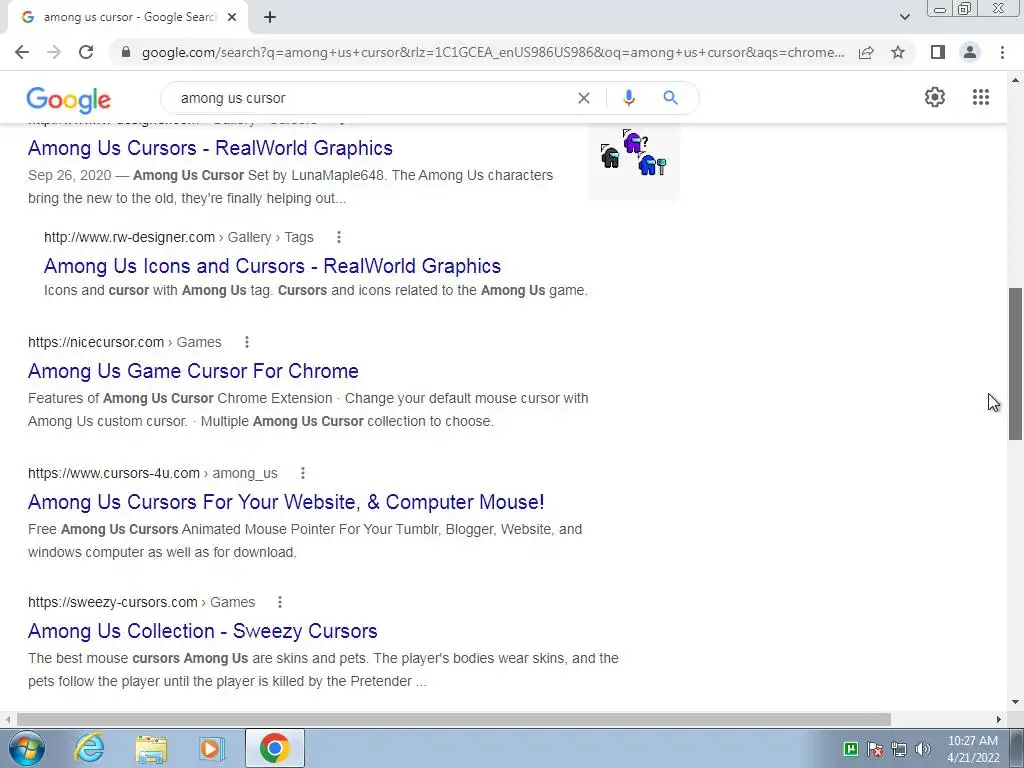
Task: View site information lock icon
Action: [126, 52]
